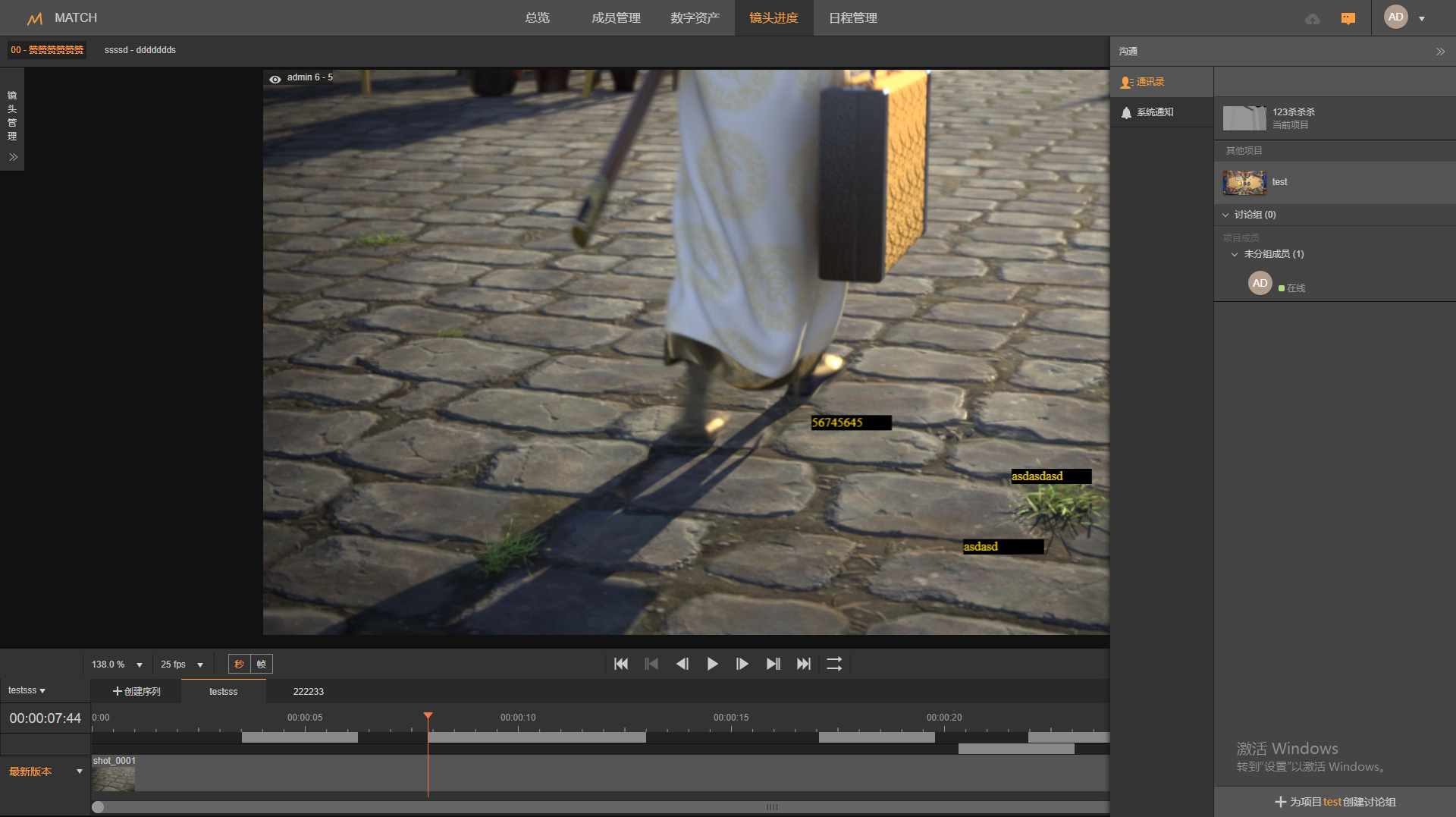Step forward one frame
The height and width of the screenshot is (817, 1456).
[742, 665]
